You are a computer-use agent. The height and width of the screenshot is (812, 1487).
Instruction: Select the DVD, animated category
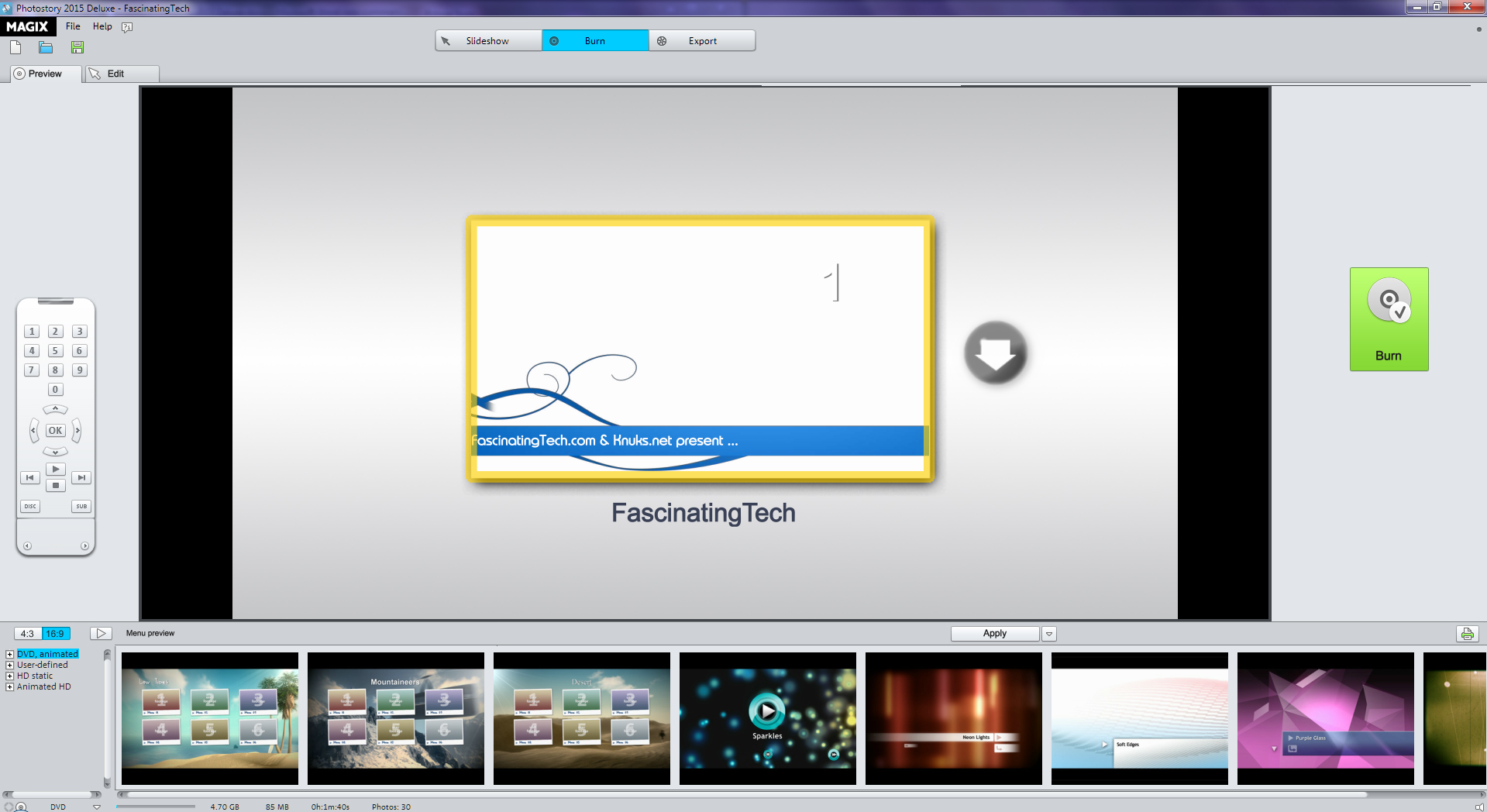47,654
